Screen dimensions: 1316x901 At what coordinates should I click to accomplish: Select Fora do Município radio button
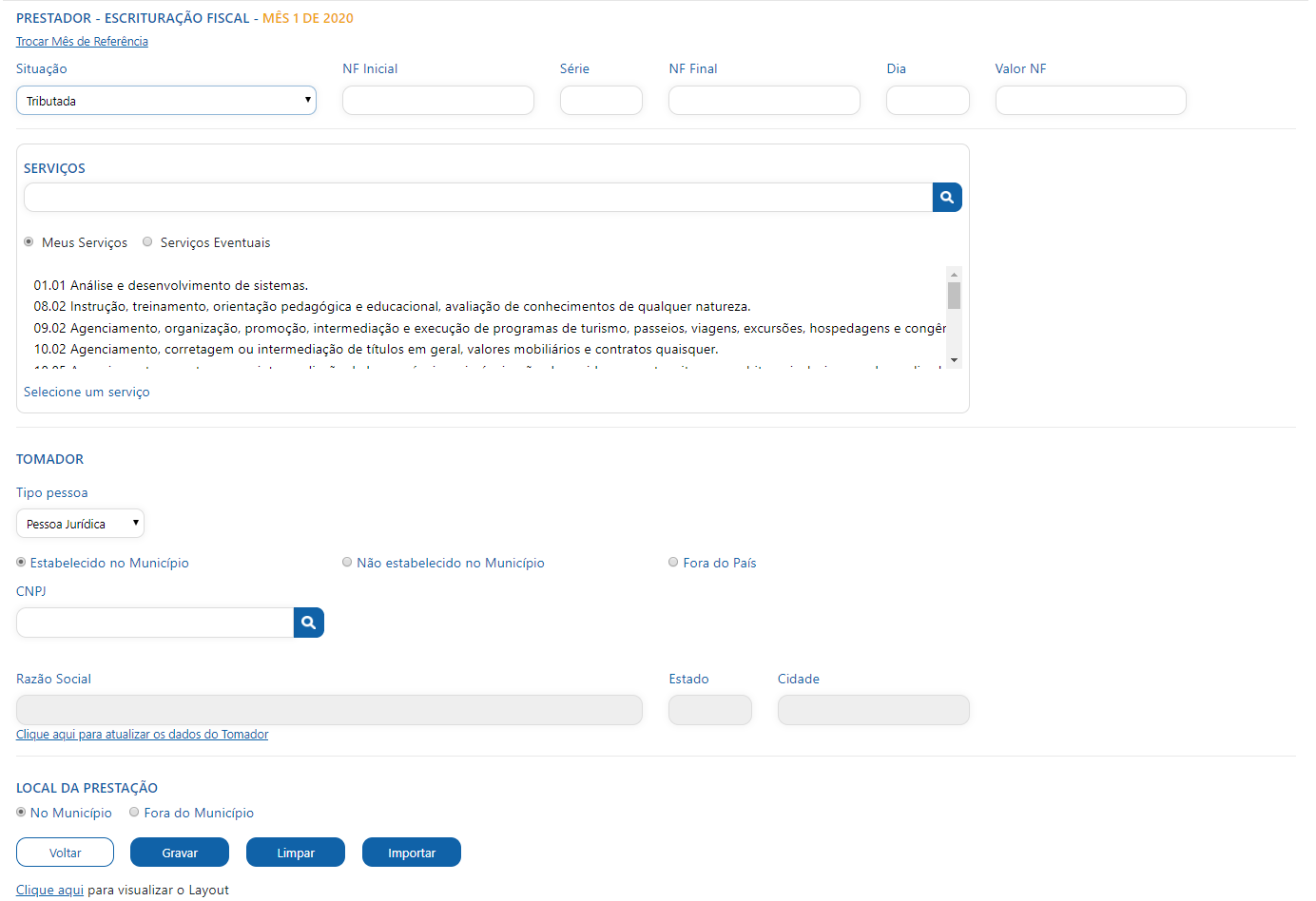tap(134, 812)
